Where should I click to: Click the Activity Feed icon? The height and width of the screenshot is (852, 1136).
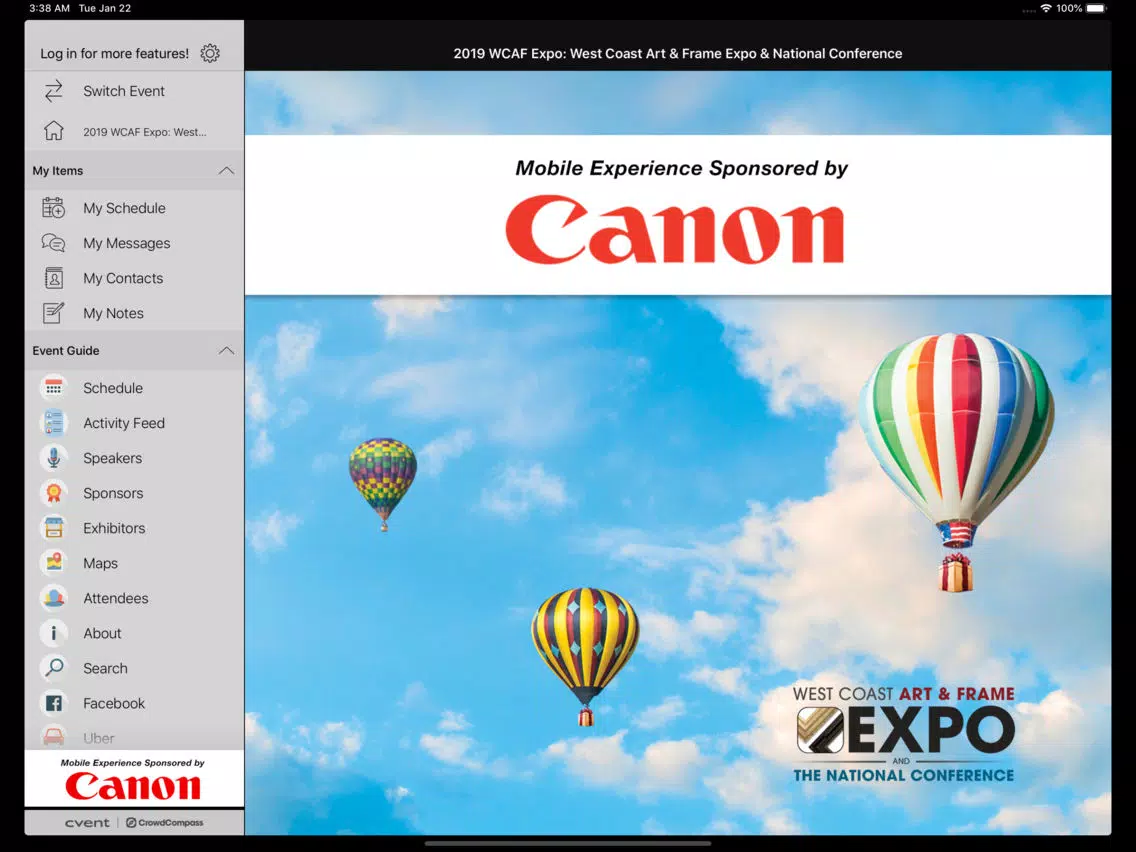click(x=54, y=423)
